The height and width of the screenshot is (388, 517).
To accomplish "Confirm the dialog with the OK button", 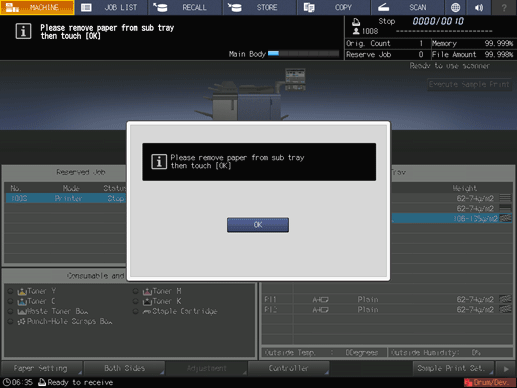I will point(258,225).
